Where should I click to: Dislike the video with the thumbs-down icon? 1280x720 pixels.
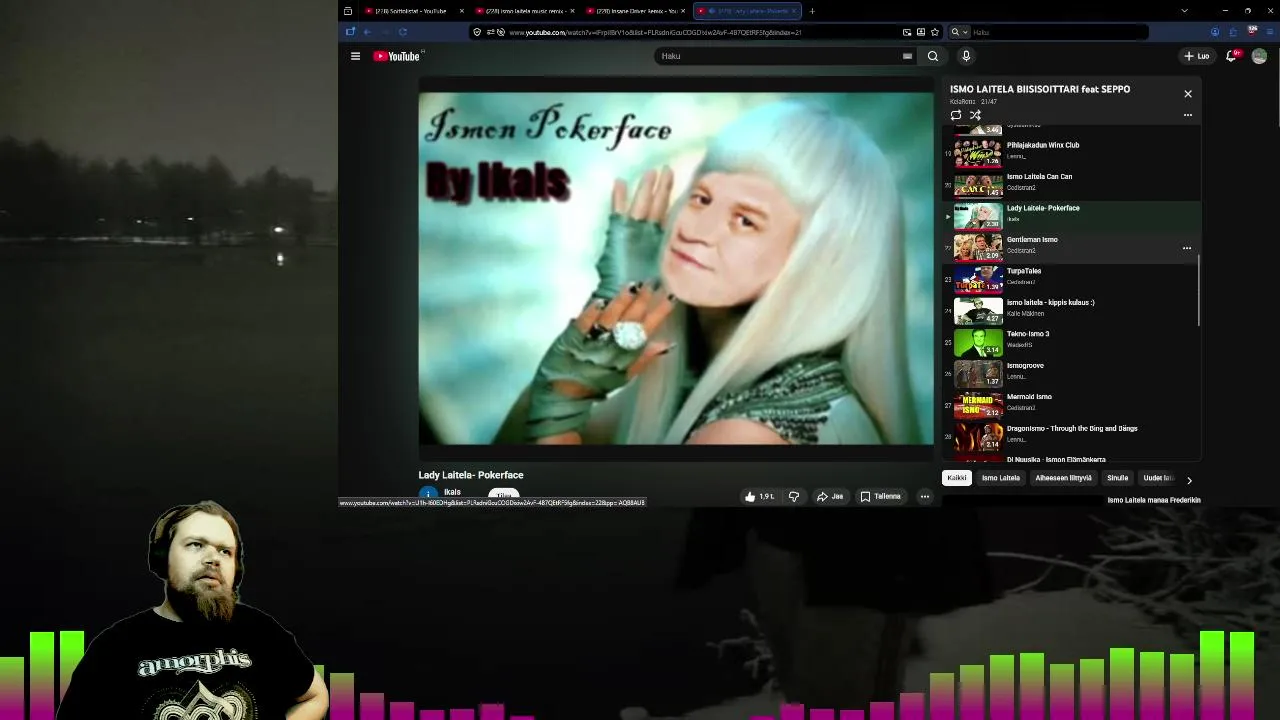(794, 496)
